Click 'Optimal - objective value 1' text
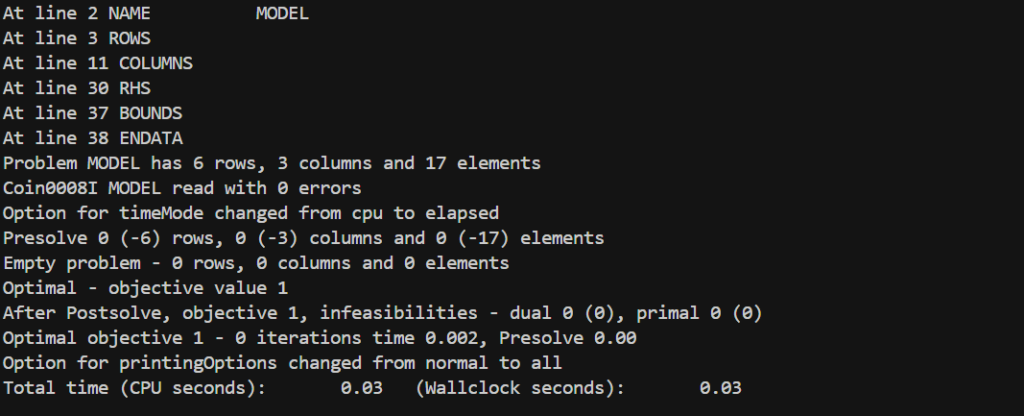 click(145, 288)
